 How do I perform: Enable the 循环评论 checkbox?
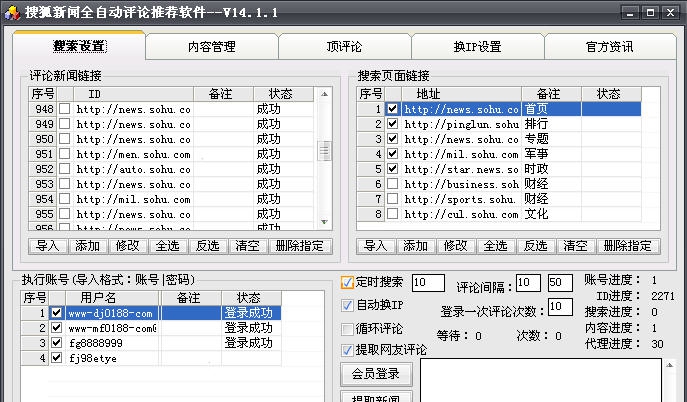click(x=347, y=329)
